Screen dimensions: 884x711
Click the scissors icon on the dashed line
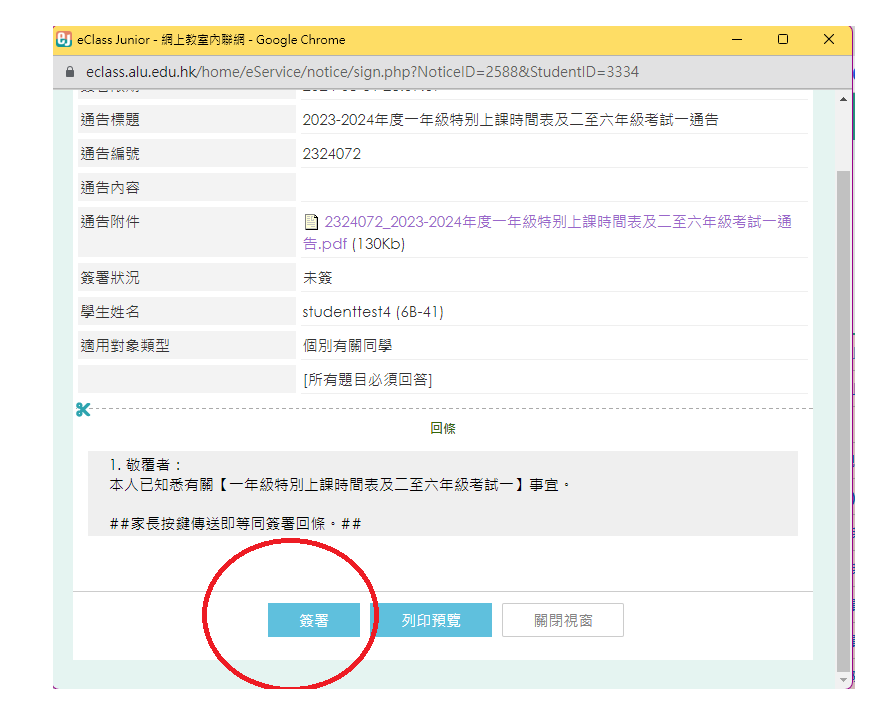coord(82,409)
